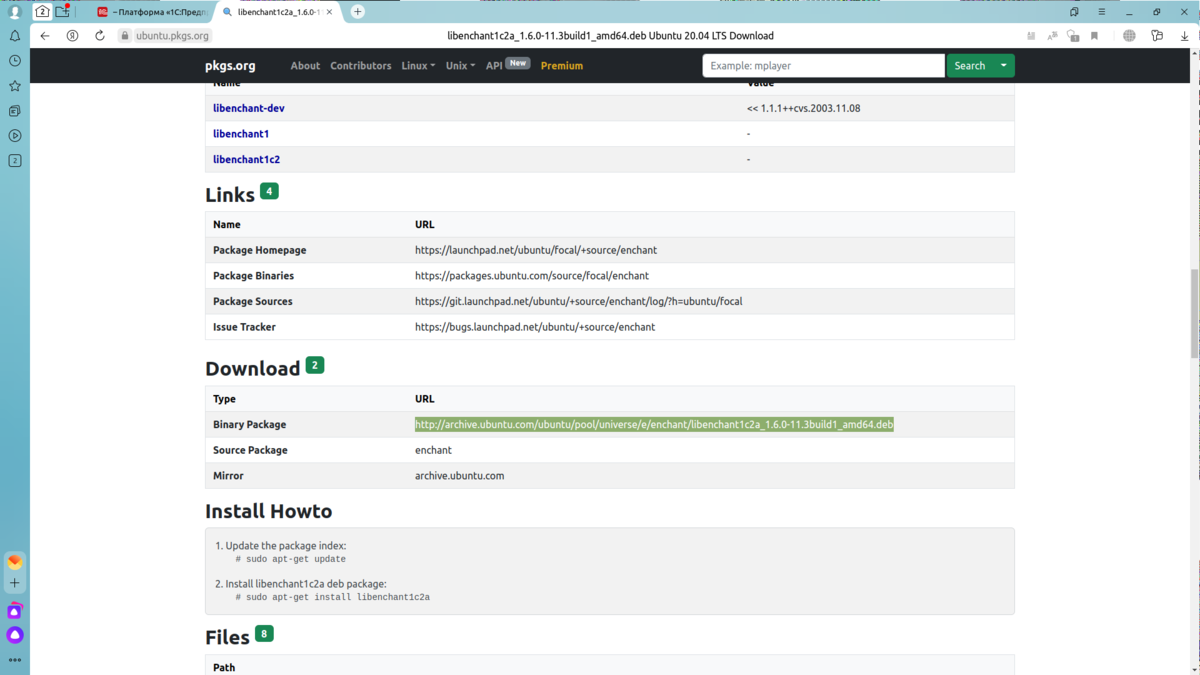The width and height of the screenshot is (1200, 675).
Task: Click the new tab group icon
Action: 63,12
